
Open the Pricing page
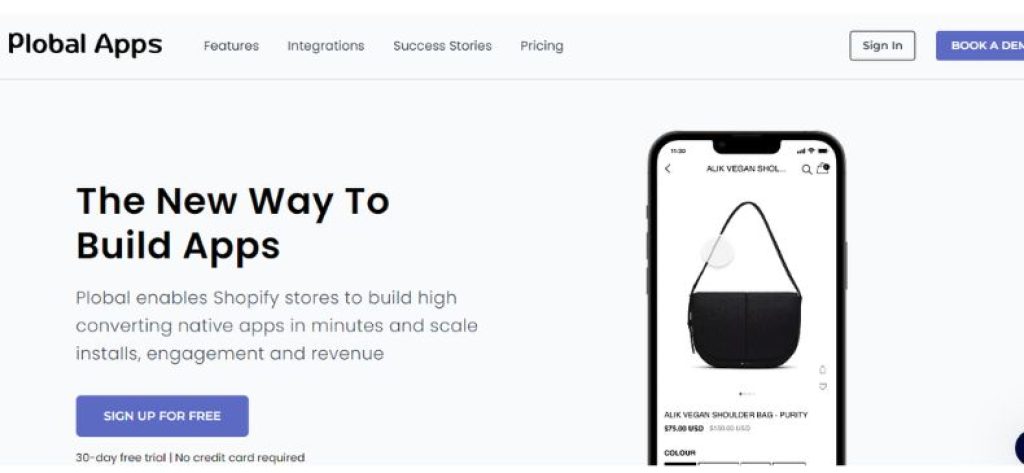pos(541,46)
